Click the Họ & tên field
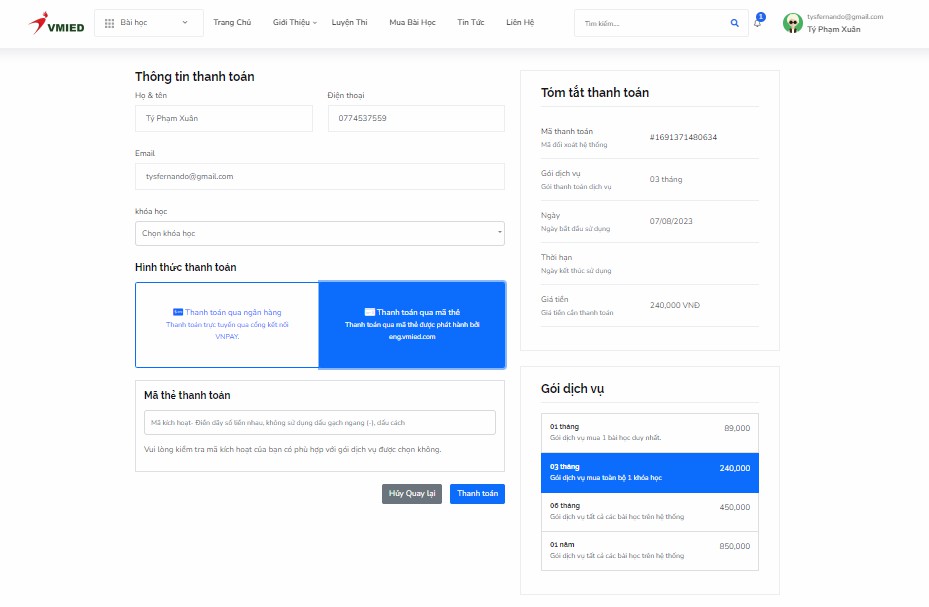The width and height of the screenshot is (929, 607). 224,118
